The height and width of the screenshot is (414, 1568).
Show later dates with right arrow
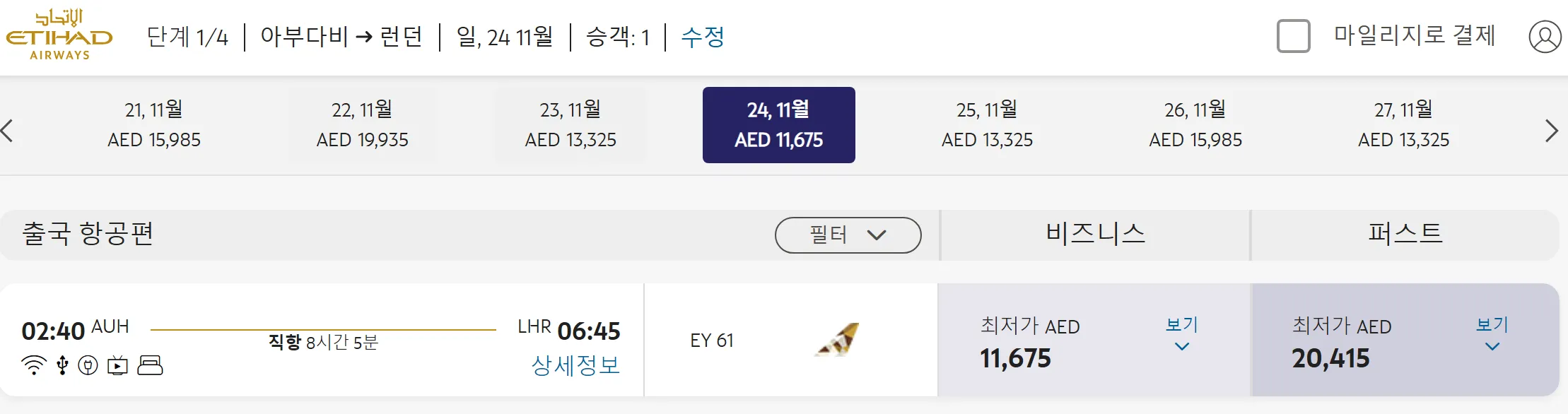coord(1551,131)
